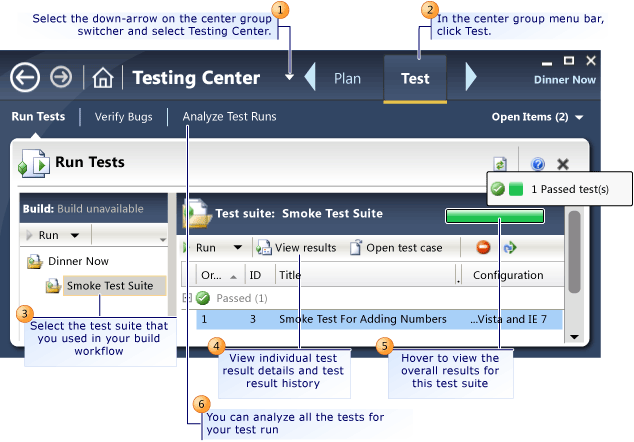634x442 pixels.
Task: Click the scrollbar down arrow
Action: point(574,336)
